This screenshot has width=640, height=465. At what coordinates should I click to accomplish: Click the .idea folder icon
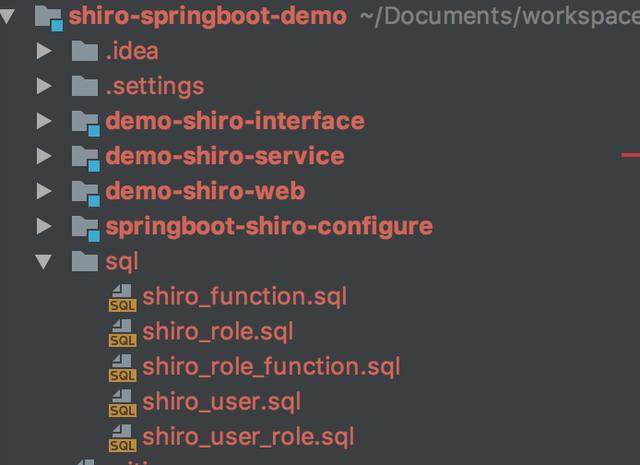point(85,51)
